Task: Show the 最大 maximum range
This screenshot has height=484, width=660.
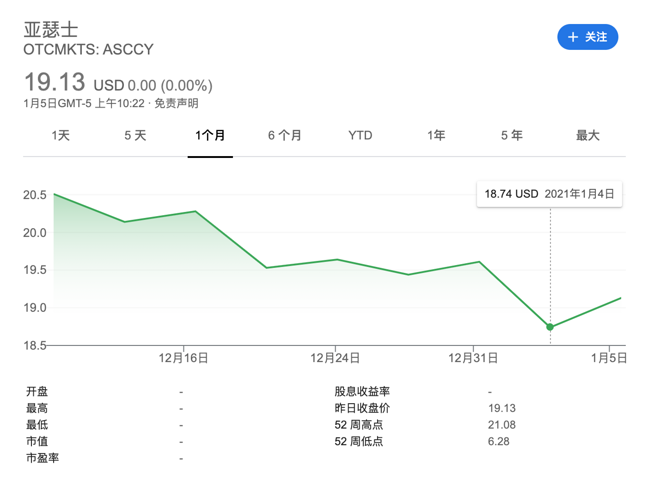Action: tap(587, 135)
